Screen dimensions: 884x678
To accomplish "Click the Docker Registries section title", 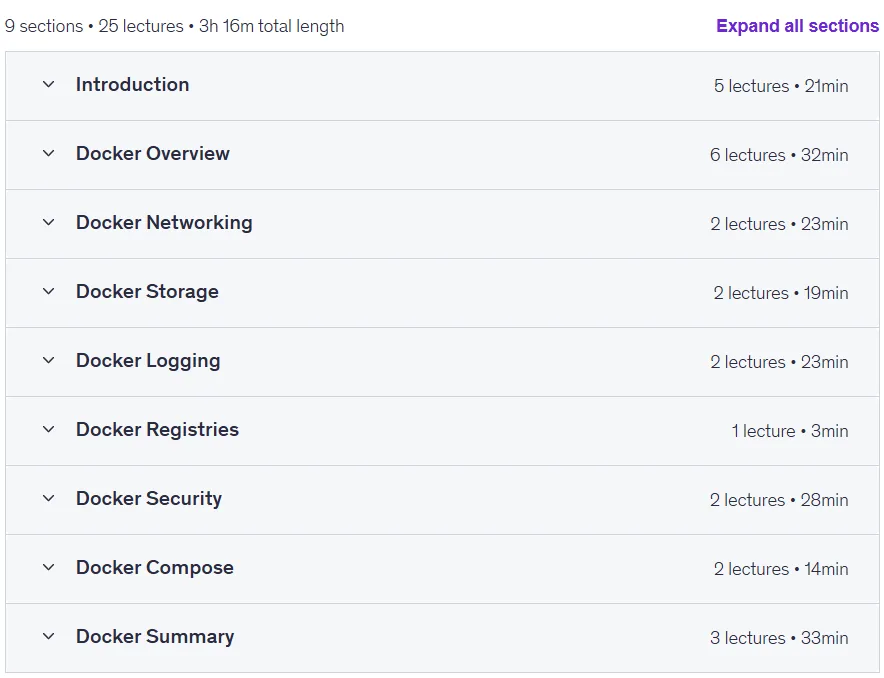I will [x=157, y=429].
